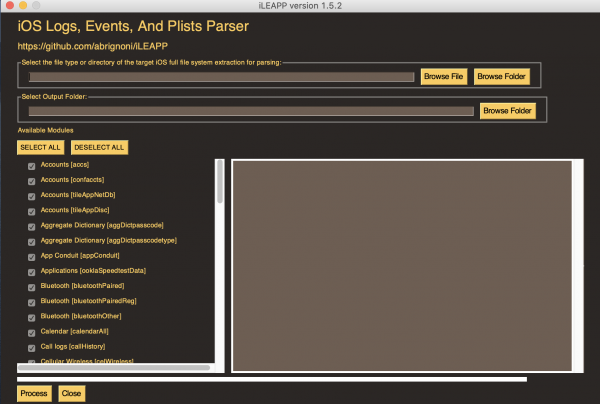Click Browse Folder for the output folder
Screen dimensions: 600x404
click(x=507, y=111)
